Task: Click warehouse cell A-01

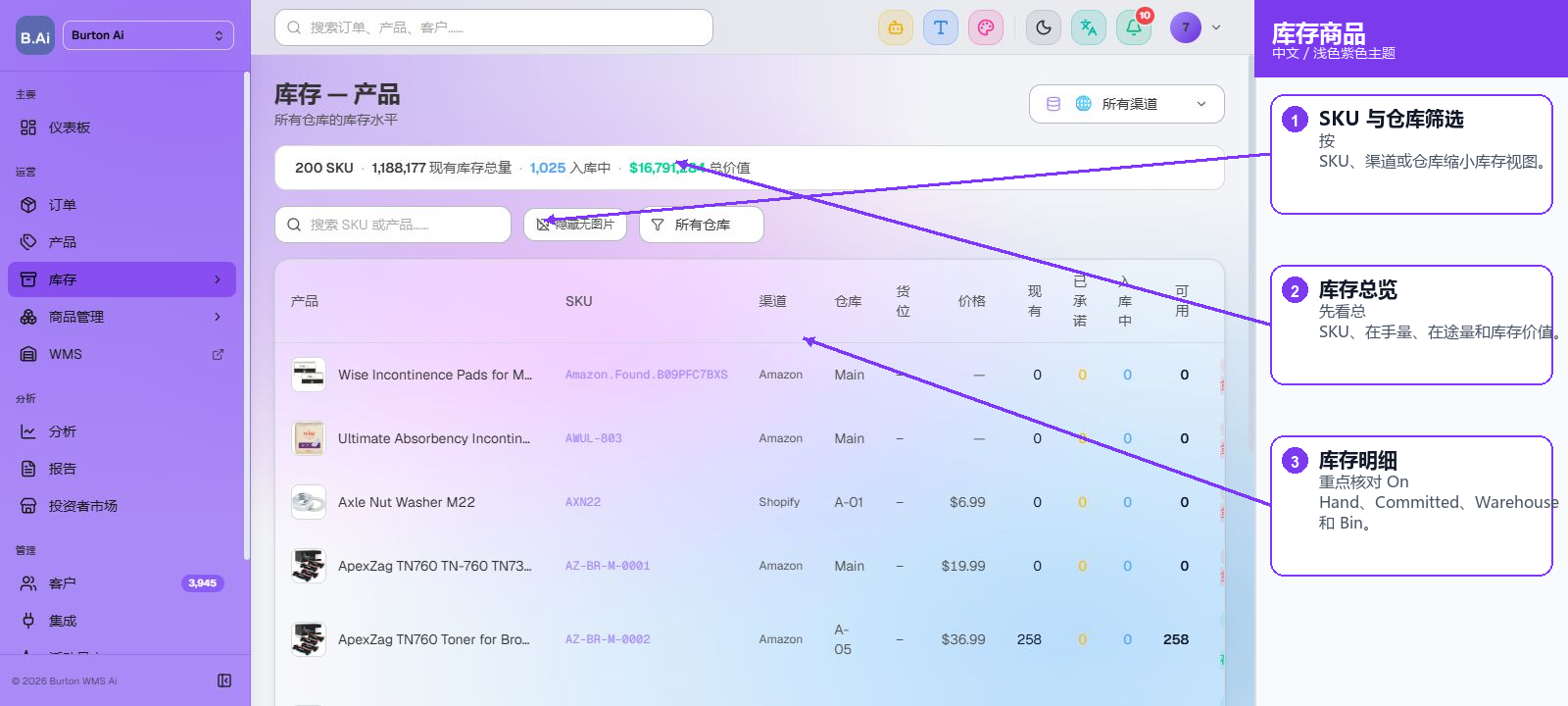Action: [x=849, y=502]
